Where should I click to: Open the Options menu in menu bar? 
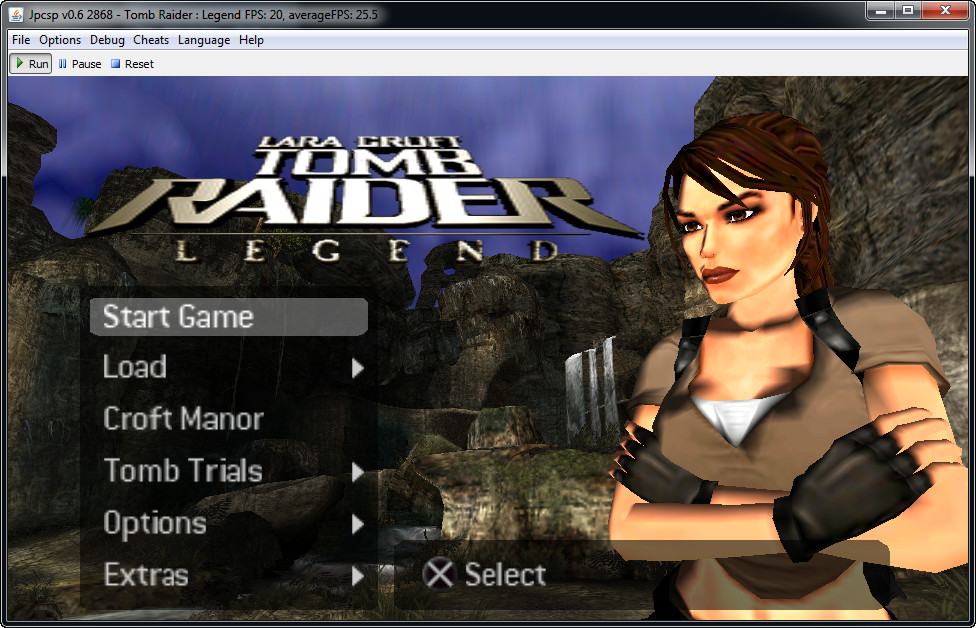[60, 40]
